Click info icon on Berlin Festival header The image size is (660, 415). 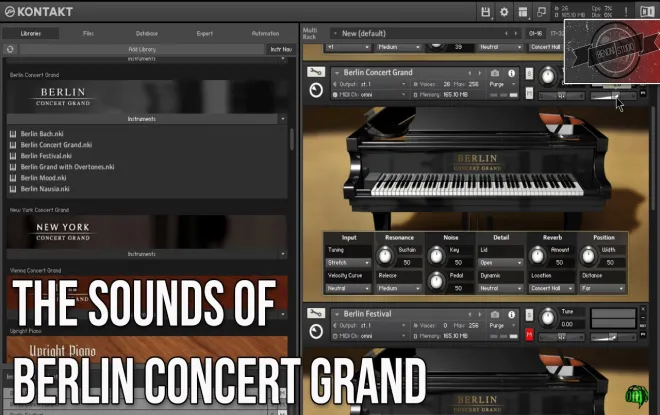(511, 314)
